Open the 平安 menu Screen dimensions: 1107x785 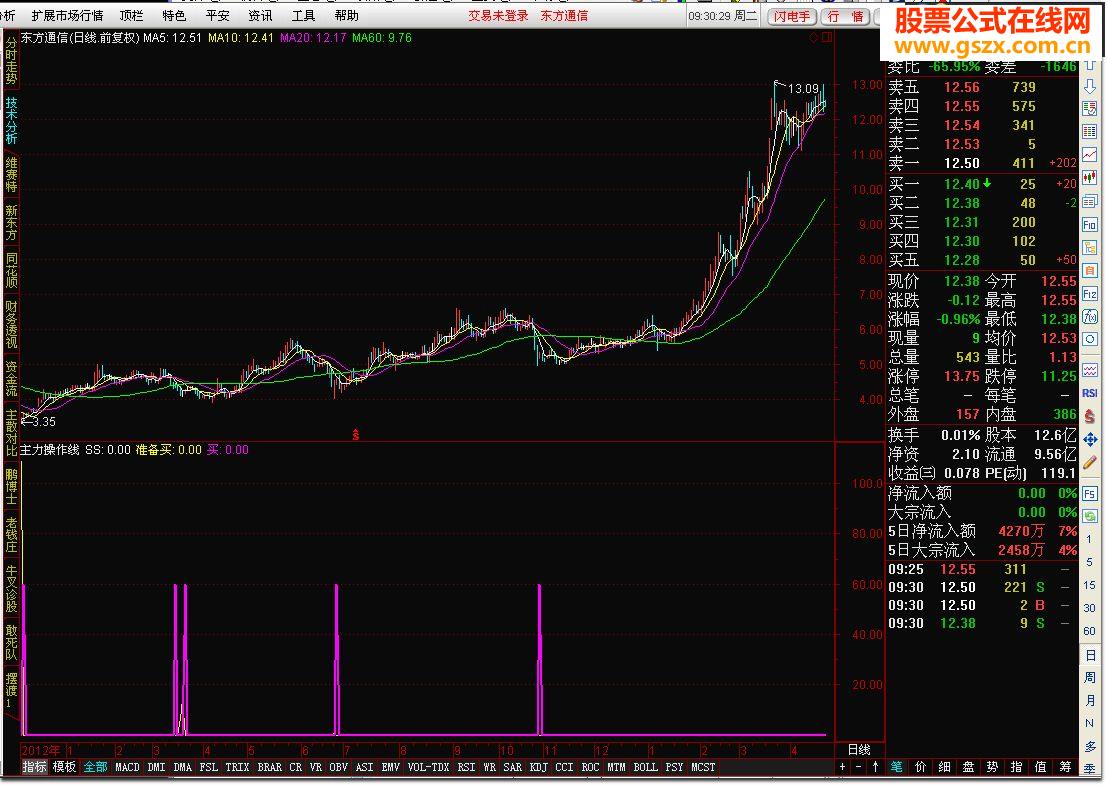(217, 16)
